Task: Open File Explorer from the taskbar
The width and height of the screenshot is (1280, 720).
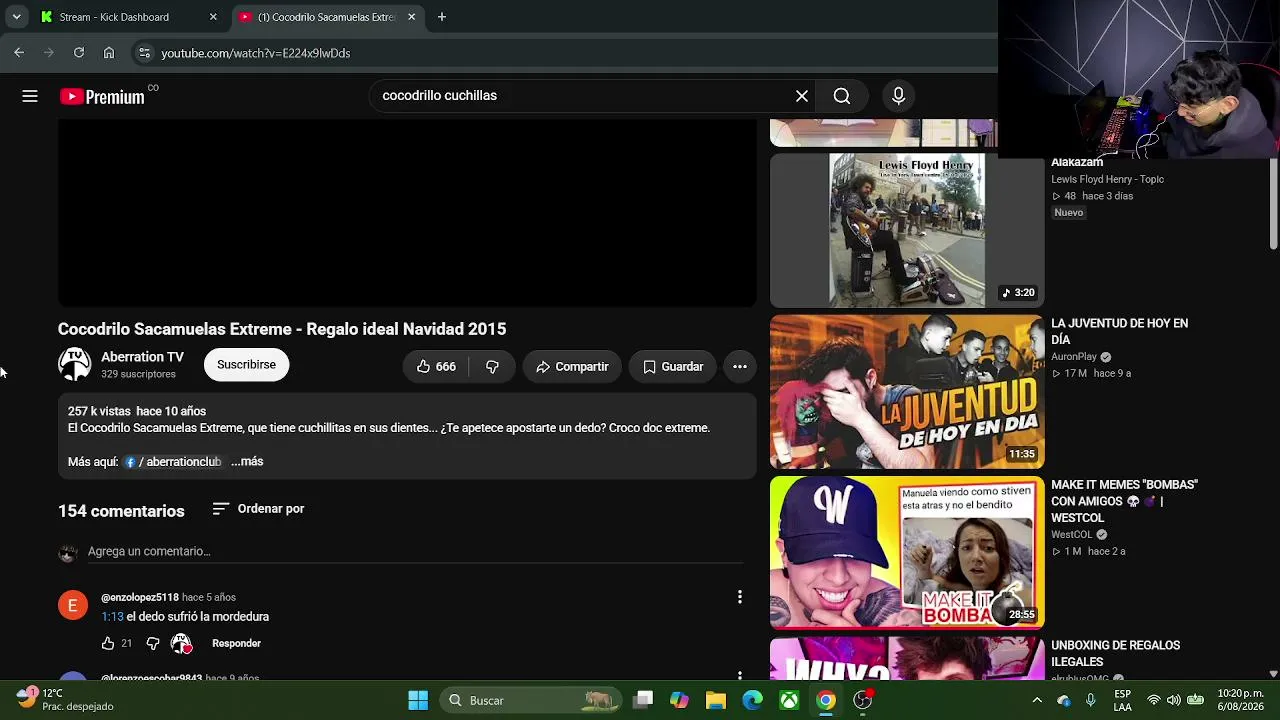Action: pos(716,700)
